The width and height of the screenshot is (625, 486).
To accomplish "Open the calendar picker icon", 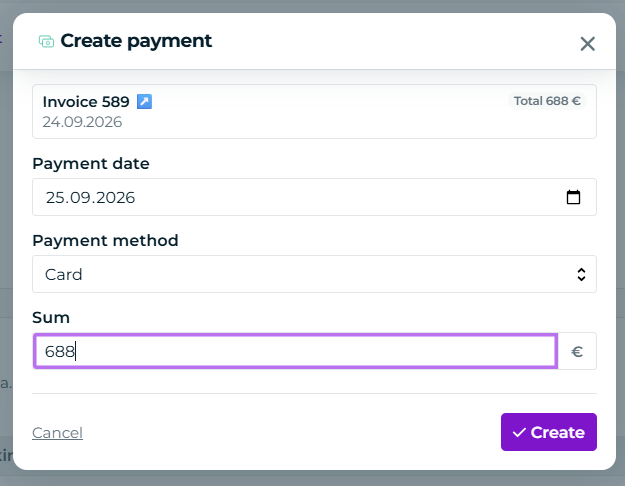I will pyautogui.click(x=573, y=197).
